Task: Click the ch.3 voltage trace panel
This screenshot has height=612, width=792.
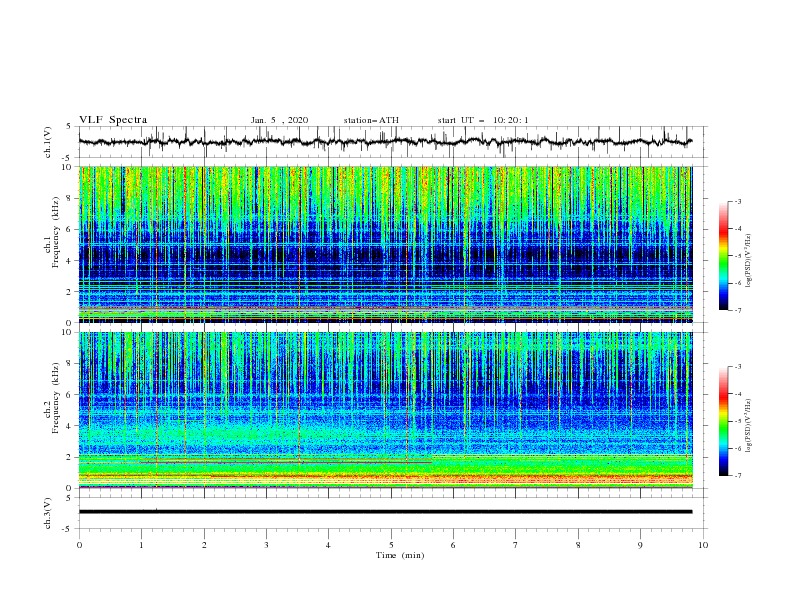Action: 392,513
